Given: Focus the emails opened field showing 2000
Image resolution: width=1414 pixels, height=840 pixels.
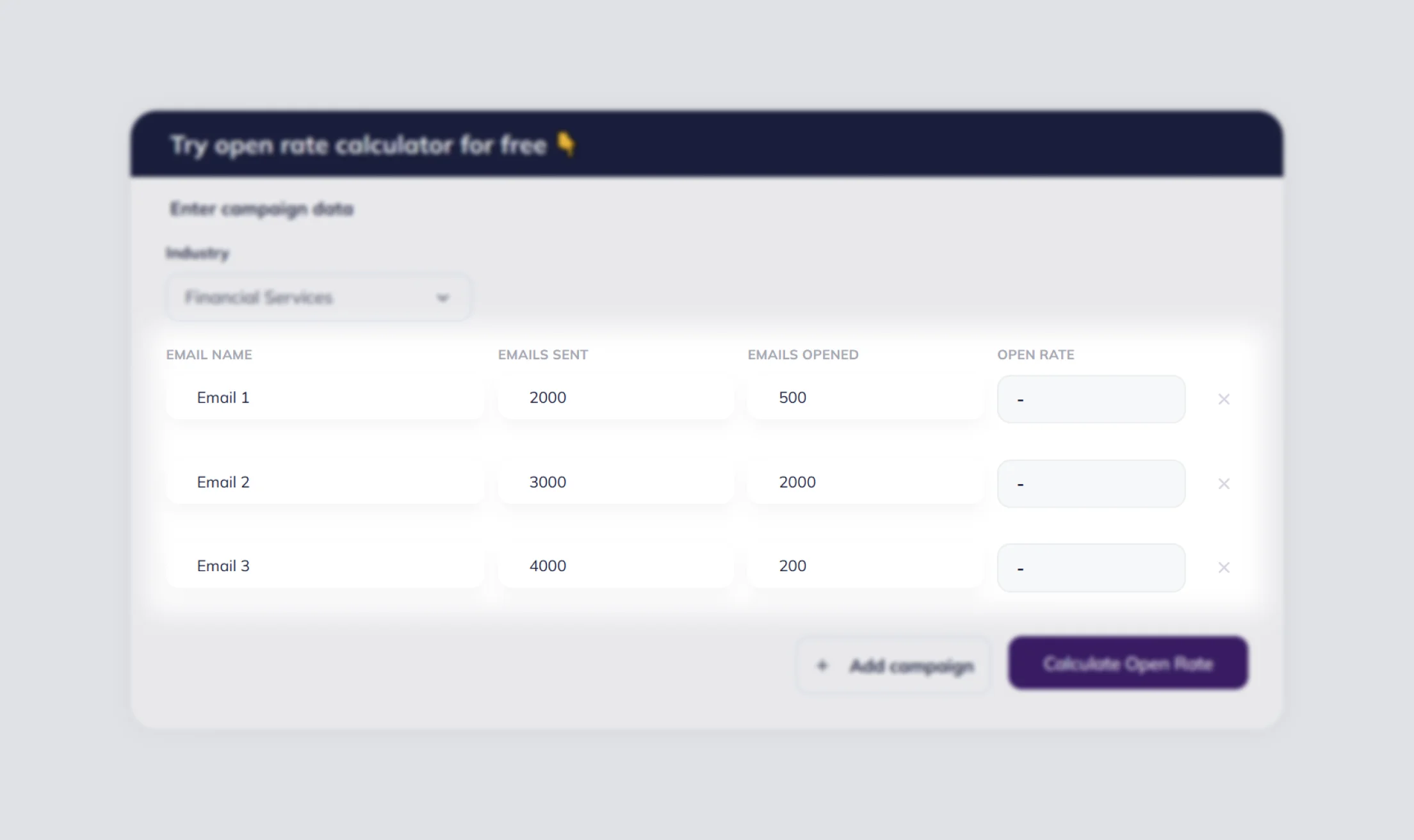Looking at the screenshot, I should tap(866, 482).
